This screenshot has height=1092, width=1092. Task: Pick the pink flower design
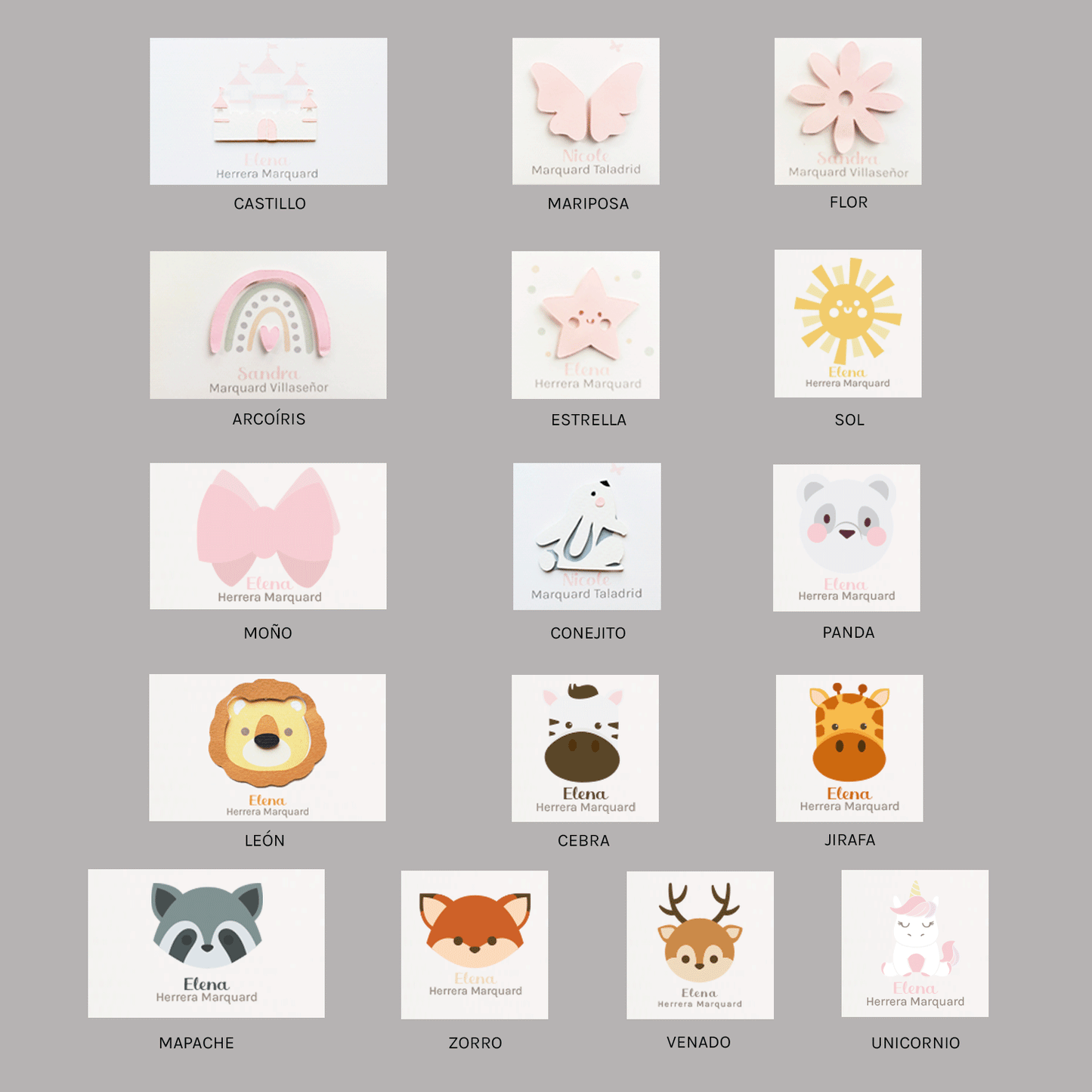point(848,111)
